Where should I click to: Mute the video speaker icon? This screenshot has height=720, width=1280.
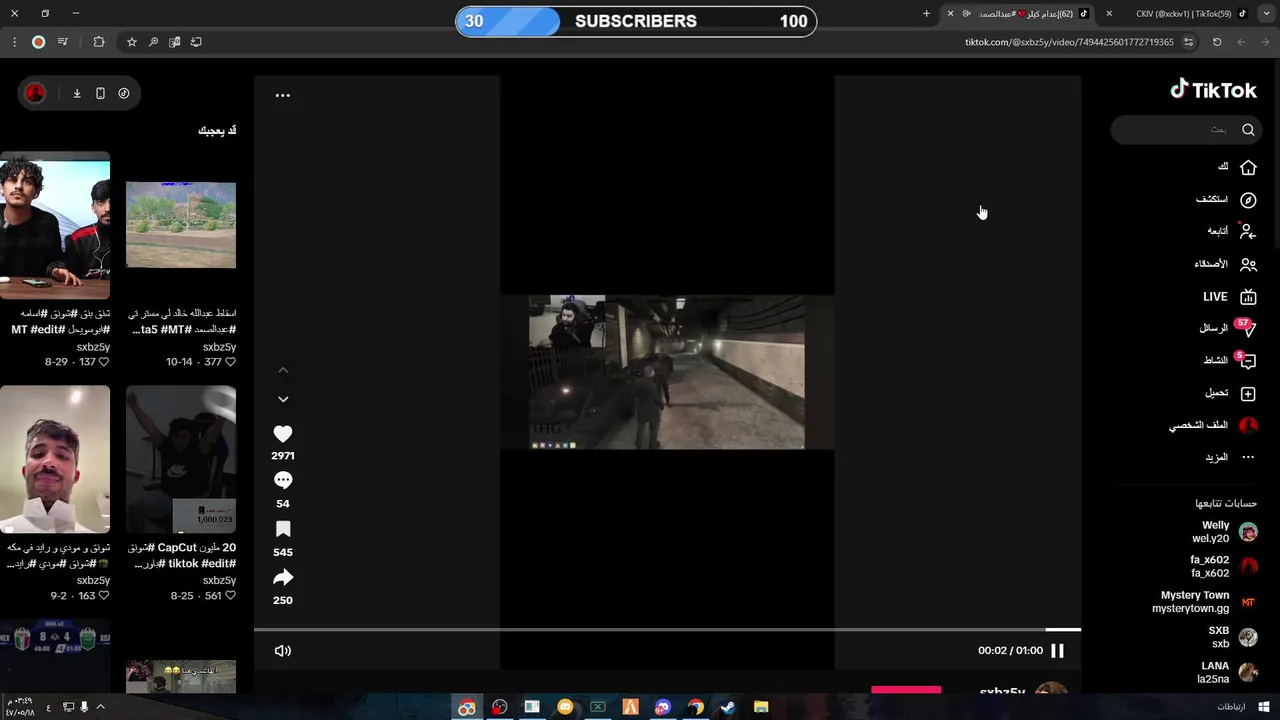click(283, 651)
